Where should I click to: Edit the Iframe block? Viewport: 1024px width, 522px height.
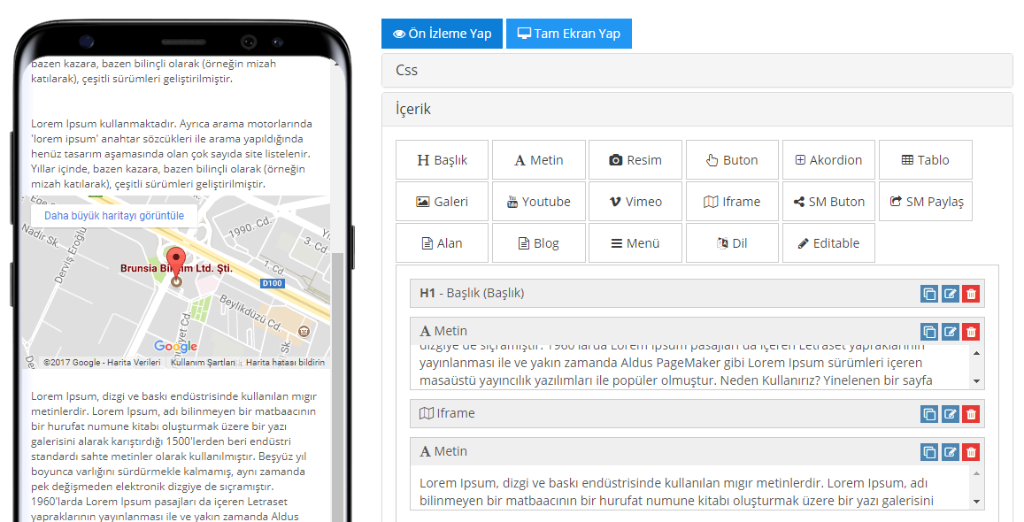[x=950, y=414]
